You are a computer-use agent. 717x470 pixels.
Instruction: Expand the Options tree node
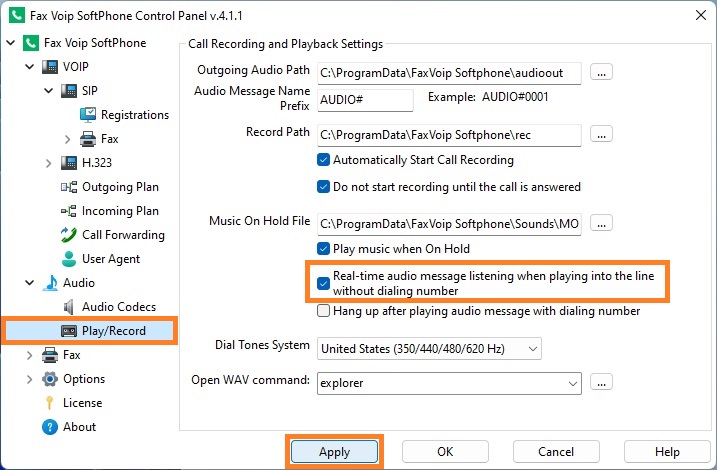[30, 379]
